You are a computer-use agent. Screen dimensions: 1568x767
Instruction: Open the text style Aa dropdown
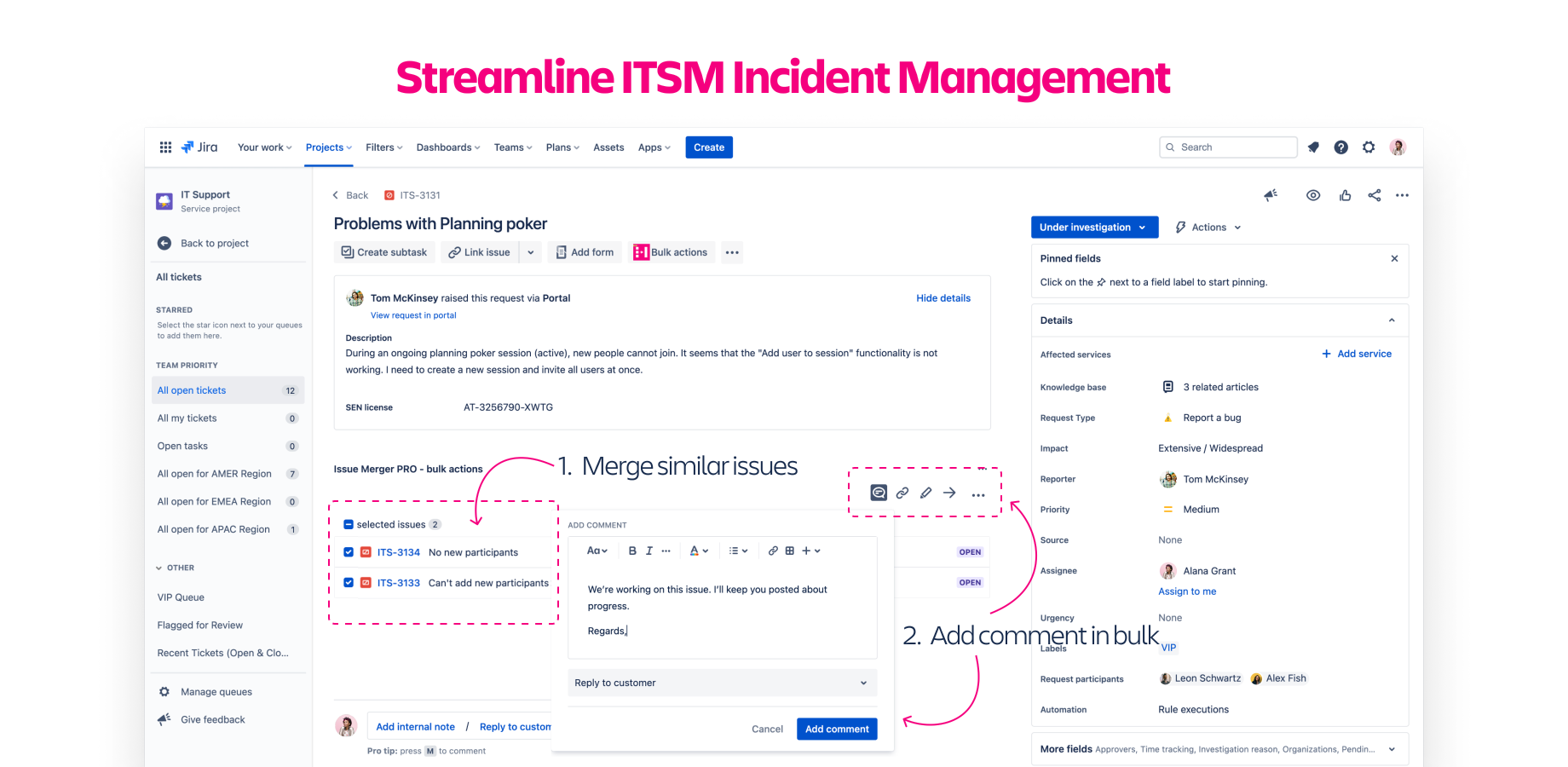[597, 551]
